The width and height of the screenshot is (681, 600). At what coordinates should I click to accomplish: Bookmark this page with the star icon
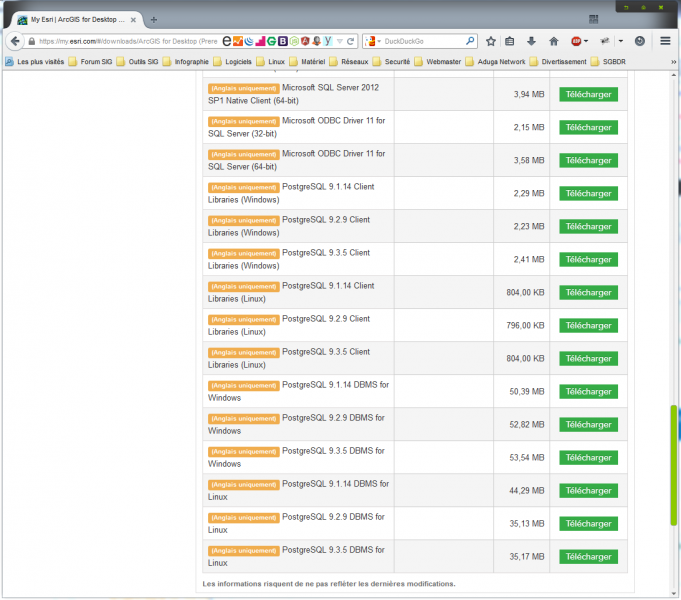click(491, 41)
